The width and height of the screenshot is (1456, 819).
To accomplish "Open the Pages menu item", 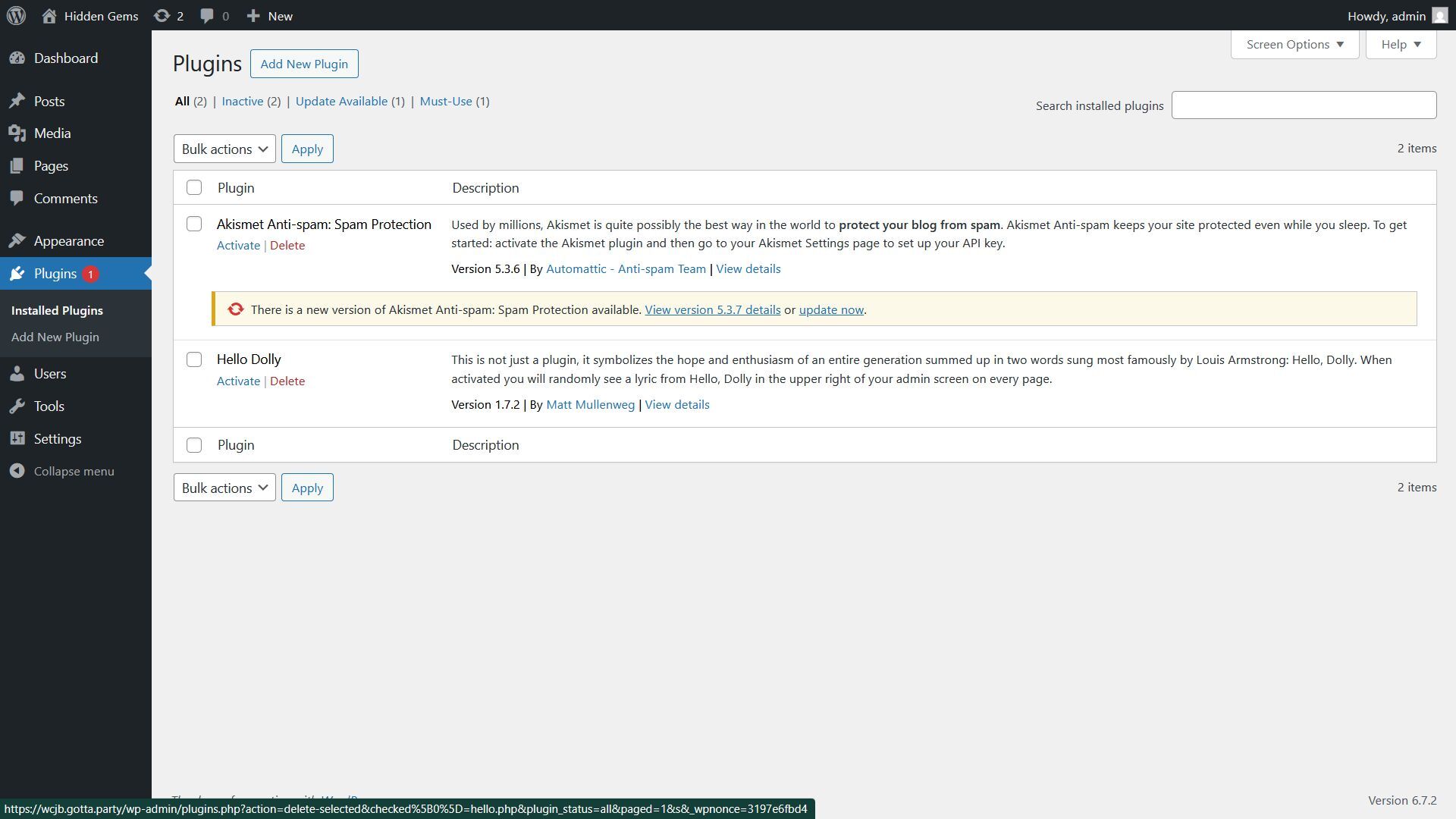I will (51, 166).
